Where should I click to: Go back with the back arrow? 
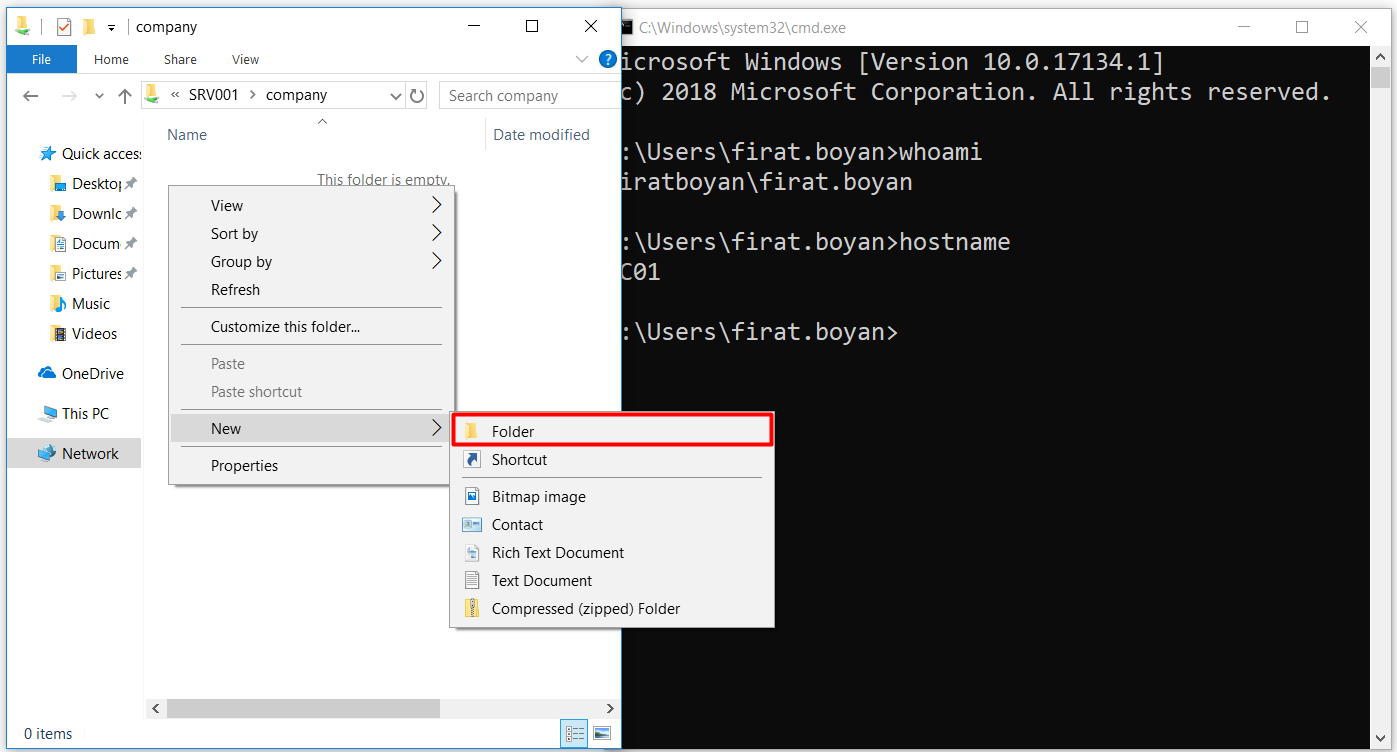(30, 96)
